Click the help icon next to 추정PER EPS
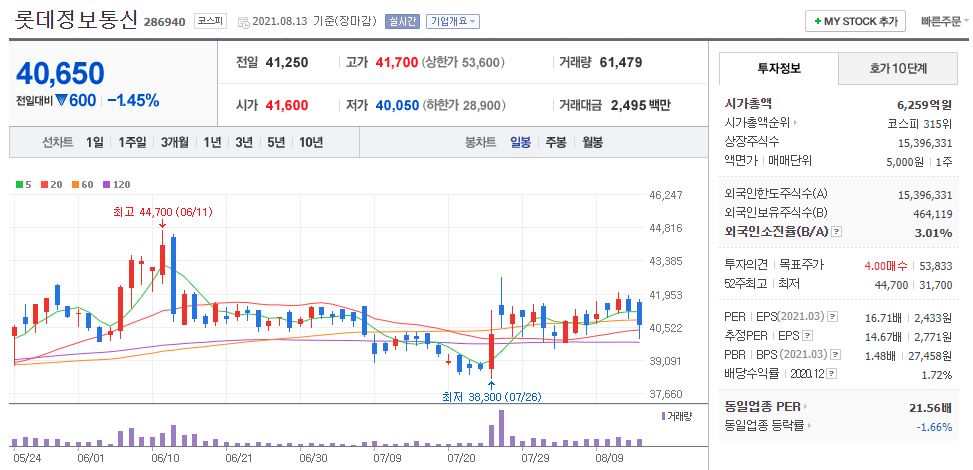The height and width of the screenshot is (470, 973). (x=807, y=336)
